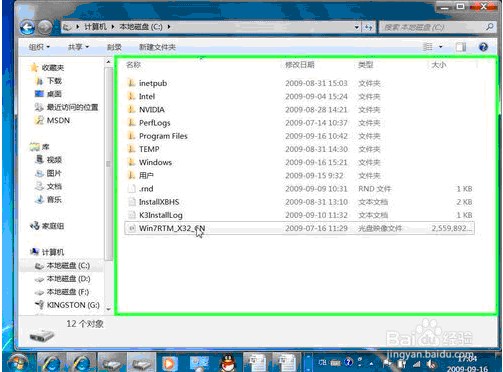This screenshot has width=503, height=372.
Task: Select the K3InstallLog file icon
Action: click(x=132, y=215)
